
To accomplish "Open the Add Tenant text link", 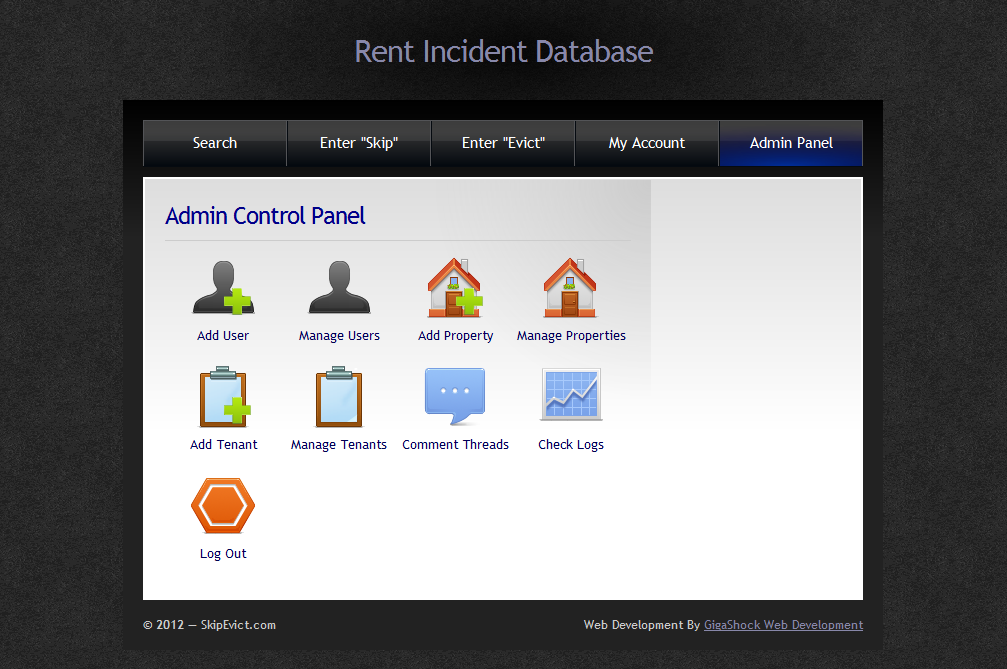I will 223,445.
